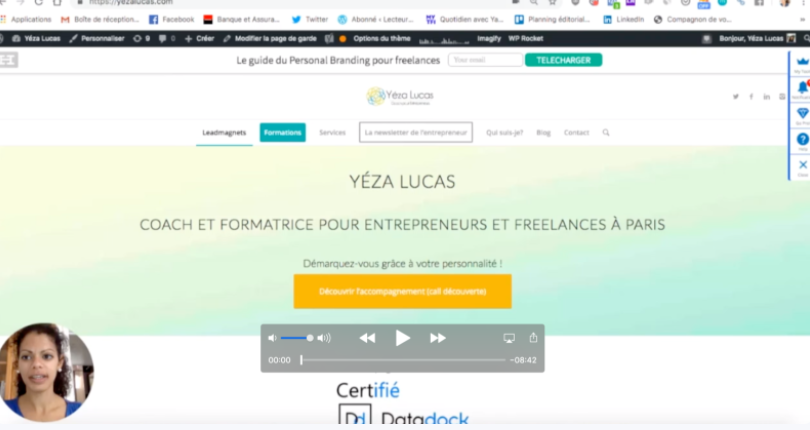Click the play button in media player
810x430 pixels.
point(402,338)
